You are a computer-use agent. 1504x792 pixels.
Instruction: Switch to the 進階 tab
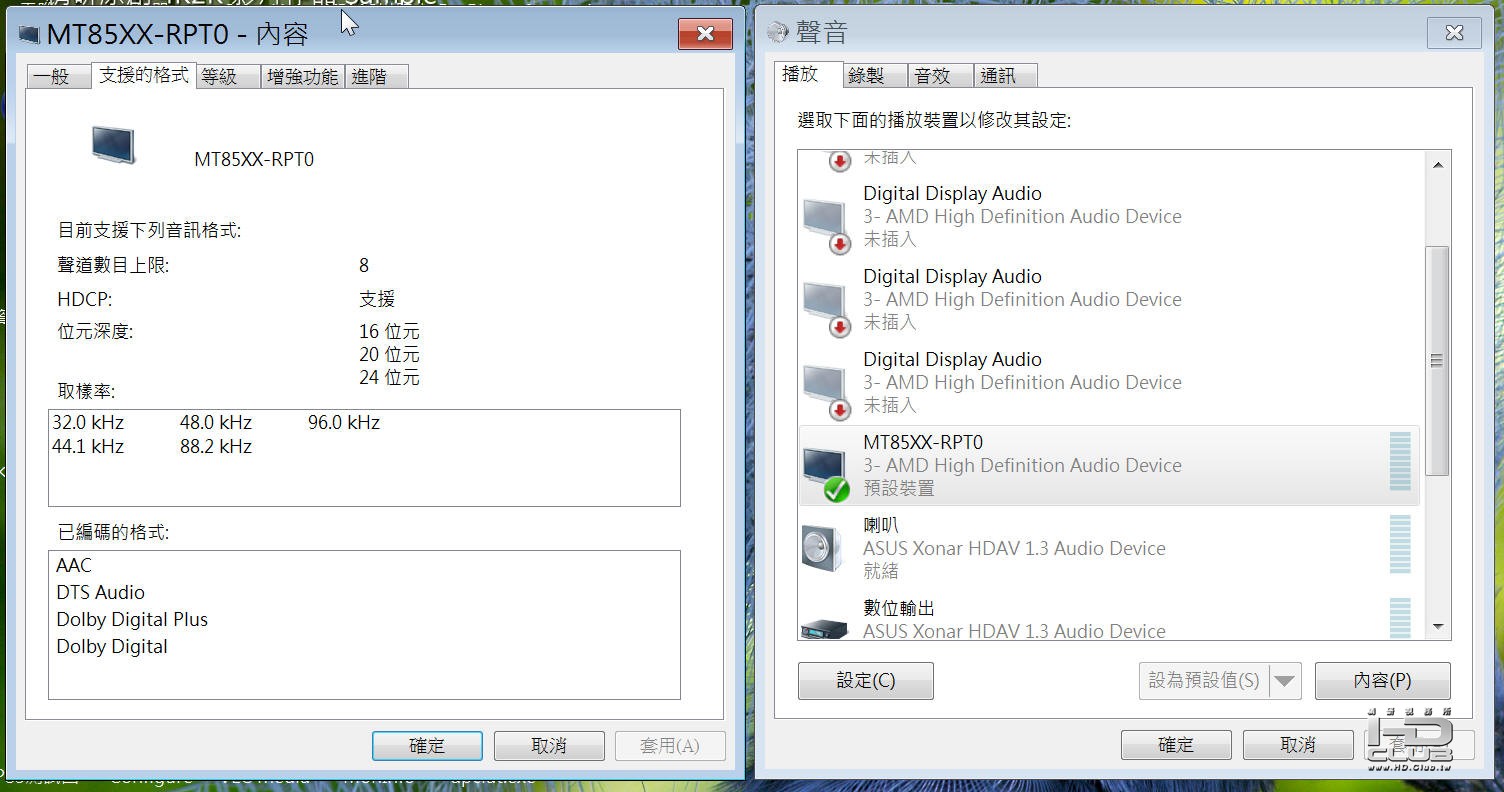[377, 76]
